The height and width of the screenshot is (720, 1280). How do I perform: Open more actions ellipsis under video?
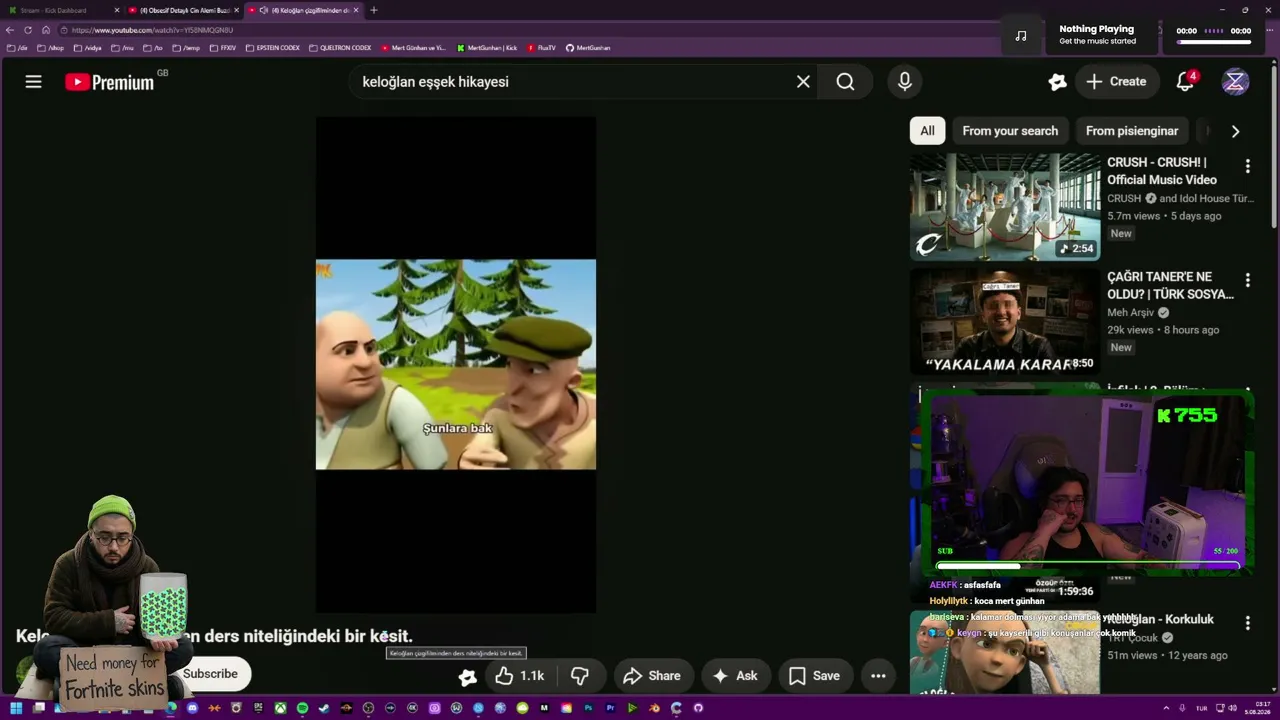pos(878,676)
